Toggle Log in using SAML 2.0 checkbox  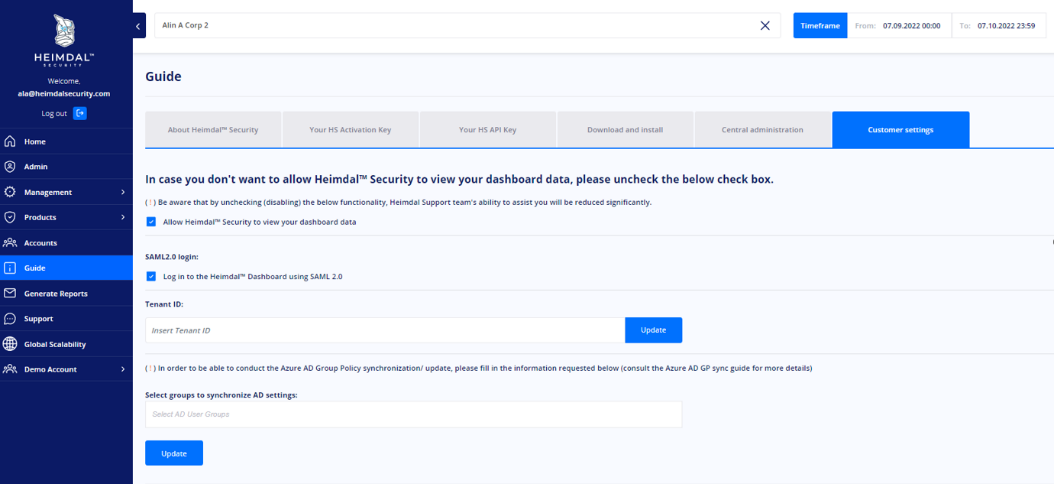click(151, 276)
